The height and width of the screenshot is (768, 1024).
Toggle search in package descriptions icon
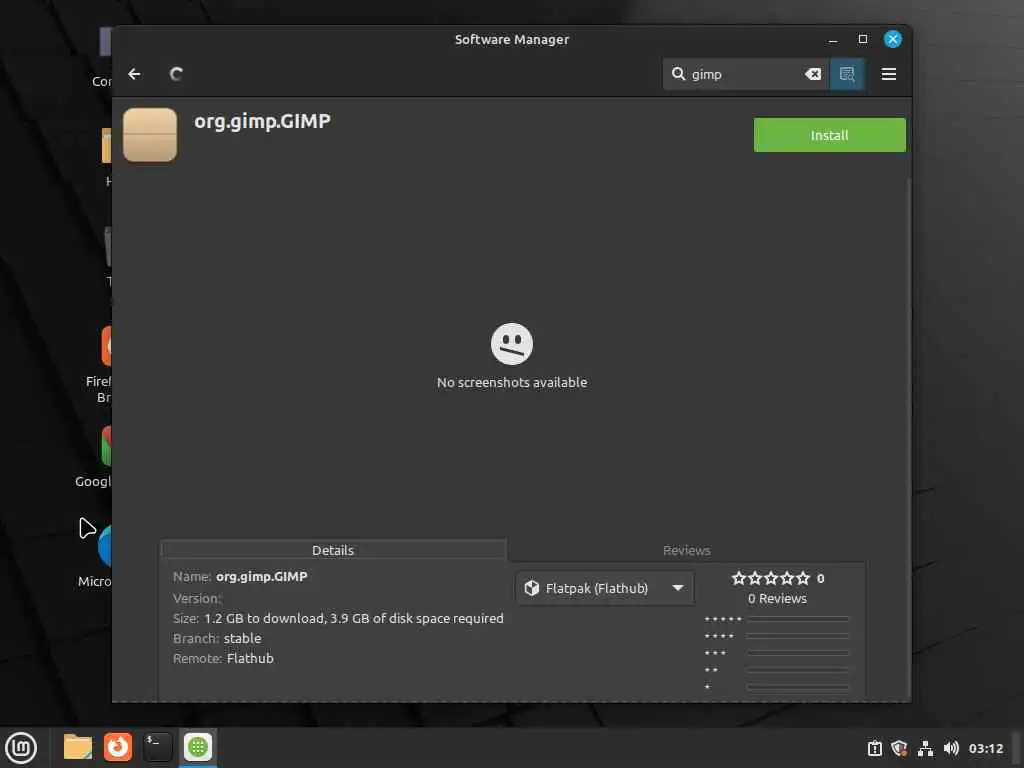tap(847, 74)
